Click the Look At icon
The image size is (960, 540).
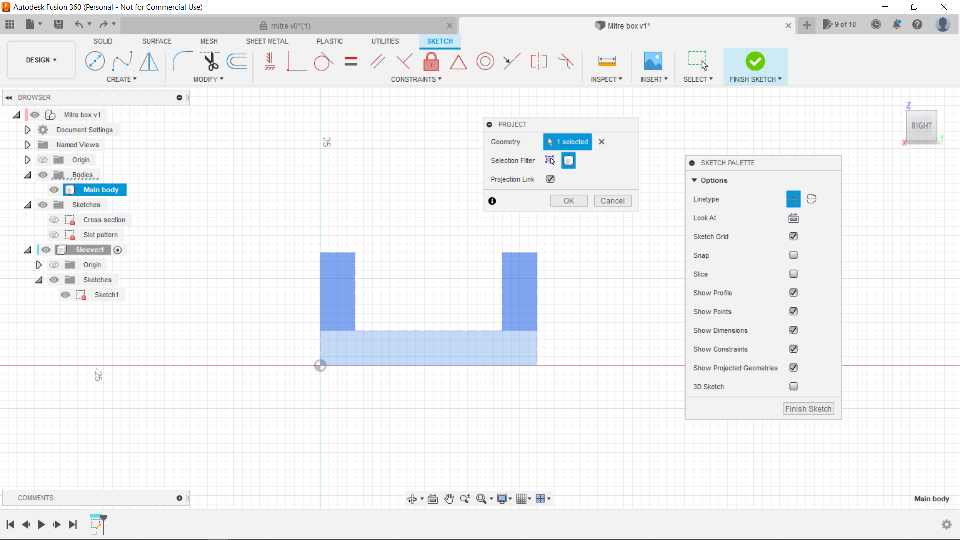pyautogui.click(x=793, y=218)
